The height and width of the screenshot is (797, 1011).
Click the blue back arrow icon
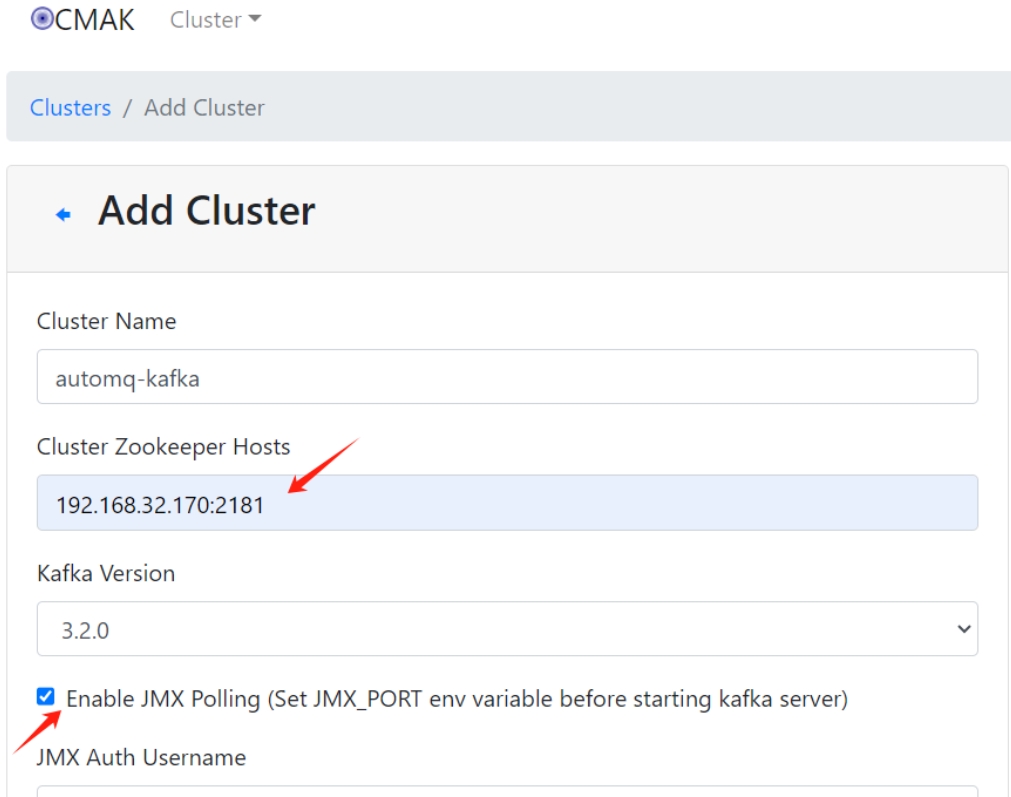(x=63, y=214)
